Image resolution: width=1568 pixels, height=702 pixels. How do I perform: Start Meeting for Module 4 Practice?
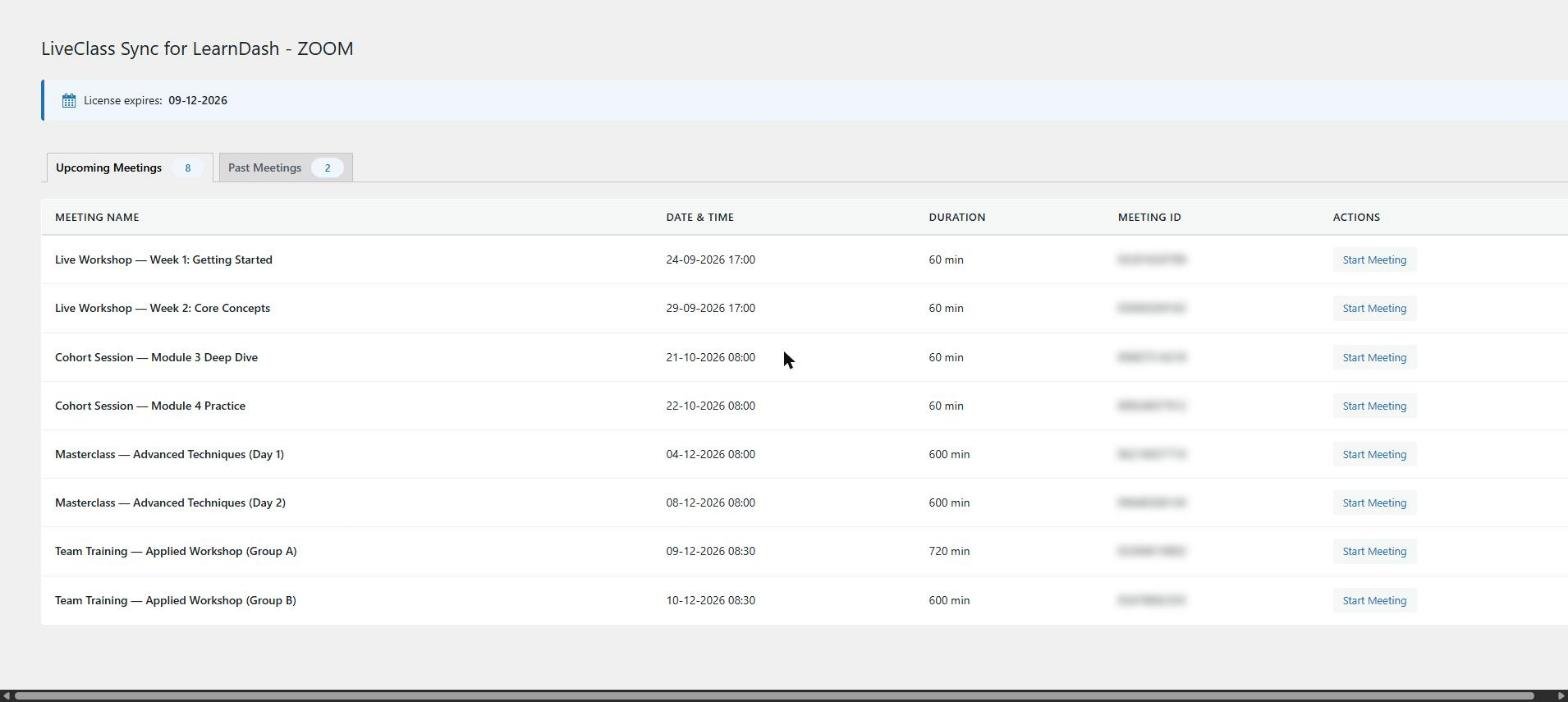pos(1374,406)
